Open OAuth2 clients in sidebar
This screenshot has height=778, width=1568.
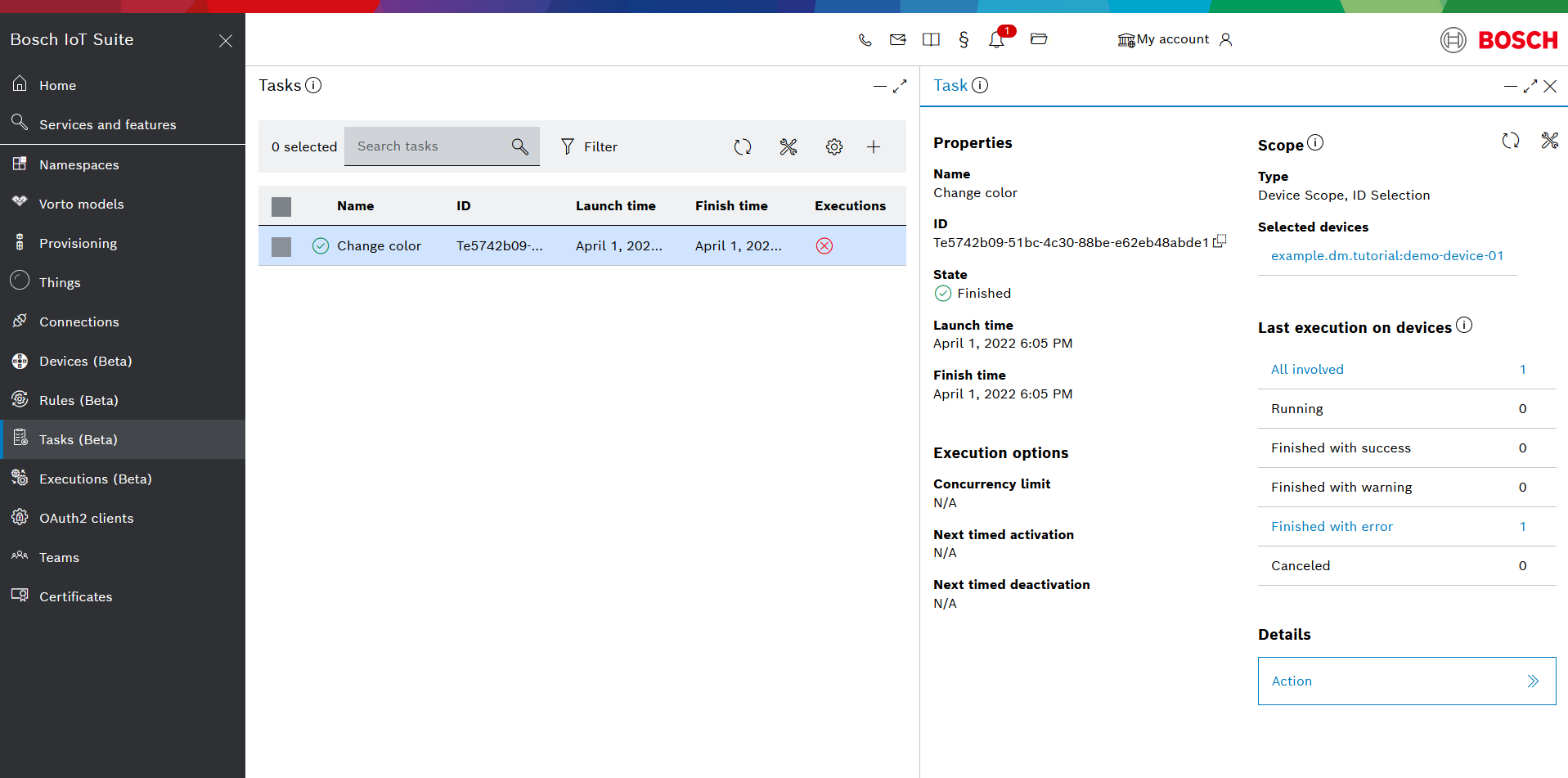pos(123,518)
